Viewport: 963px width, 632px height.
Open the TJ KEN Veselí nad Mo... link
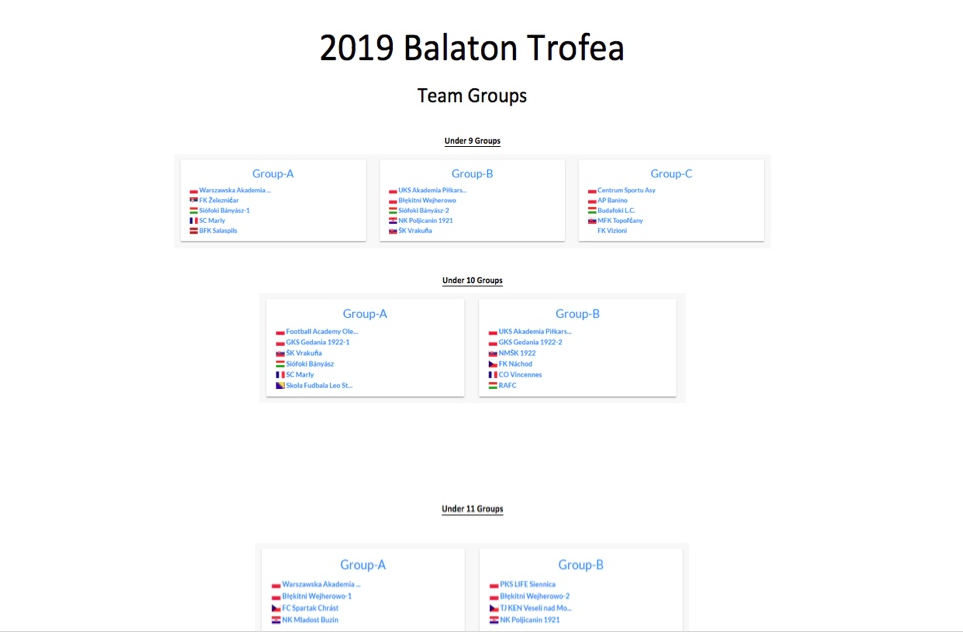tap(536, 608)
